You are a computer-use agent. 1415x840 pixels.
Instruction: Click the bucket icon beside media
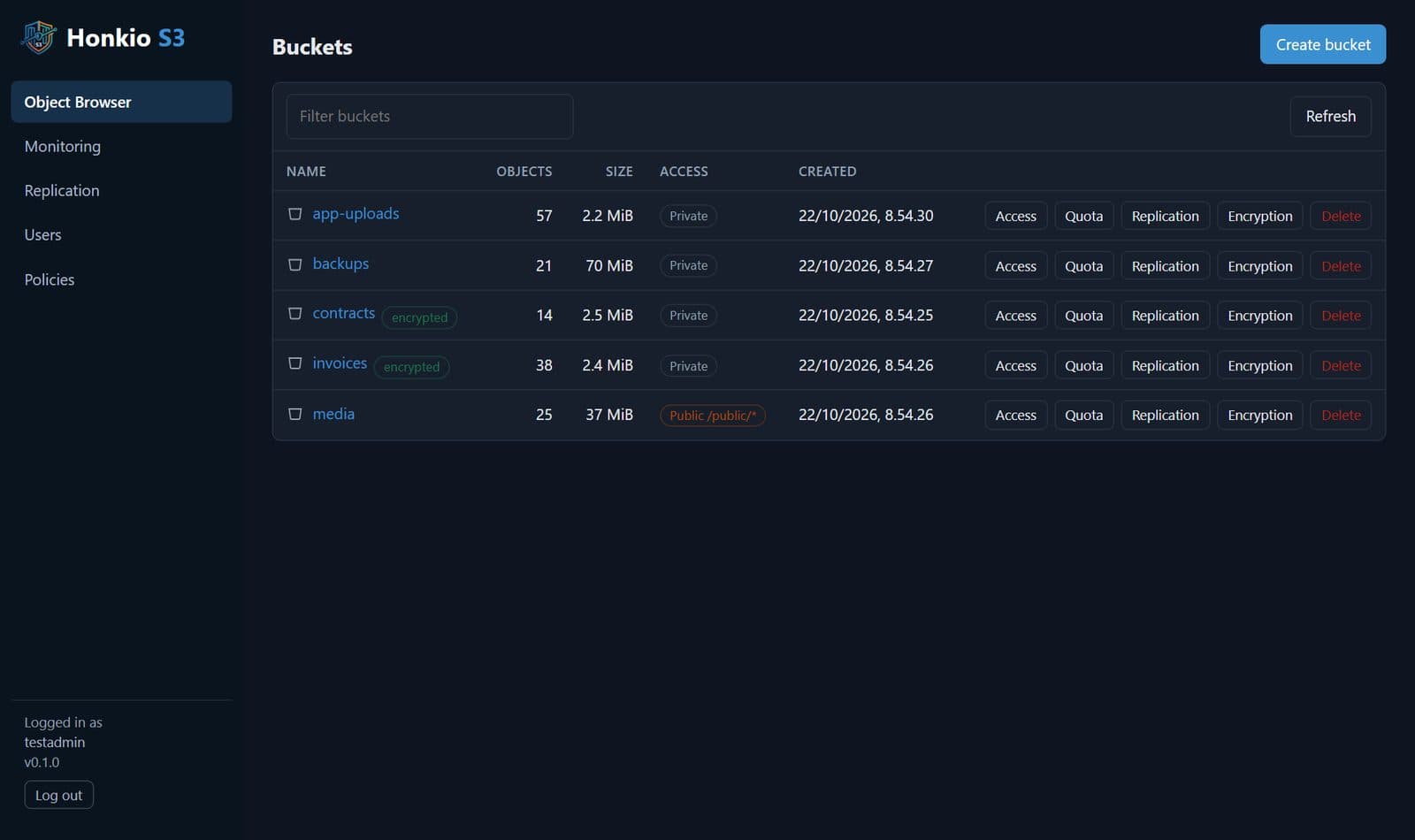(295, 414)
